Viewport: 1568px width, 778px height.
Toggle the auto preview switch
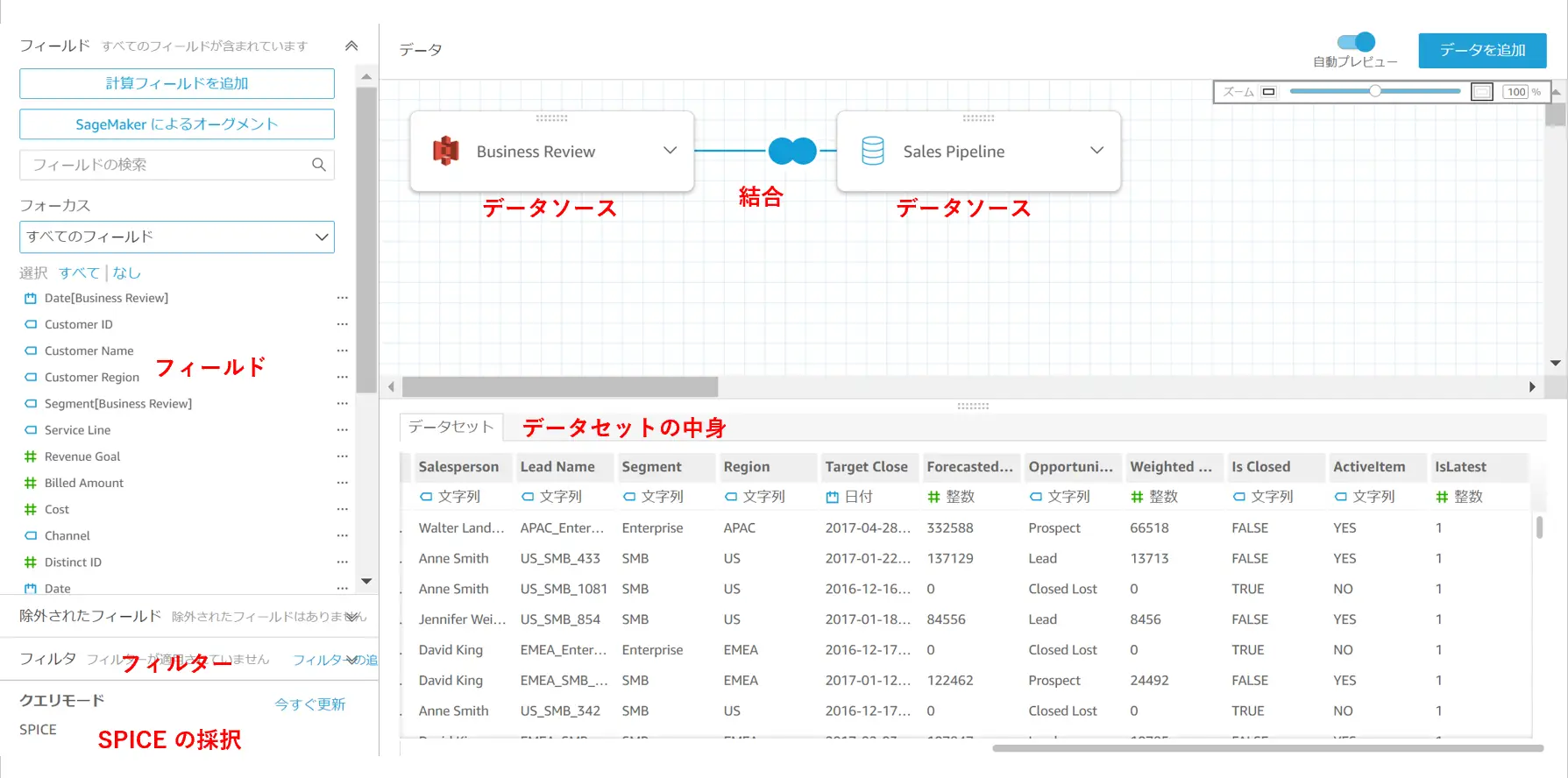[1356, 41]
